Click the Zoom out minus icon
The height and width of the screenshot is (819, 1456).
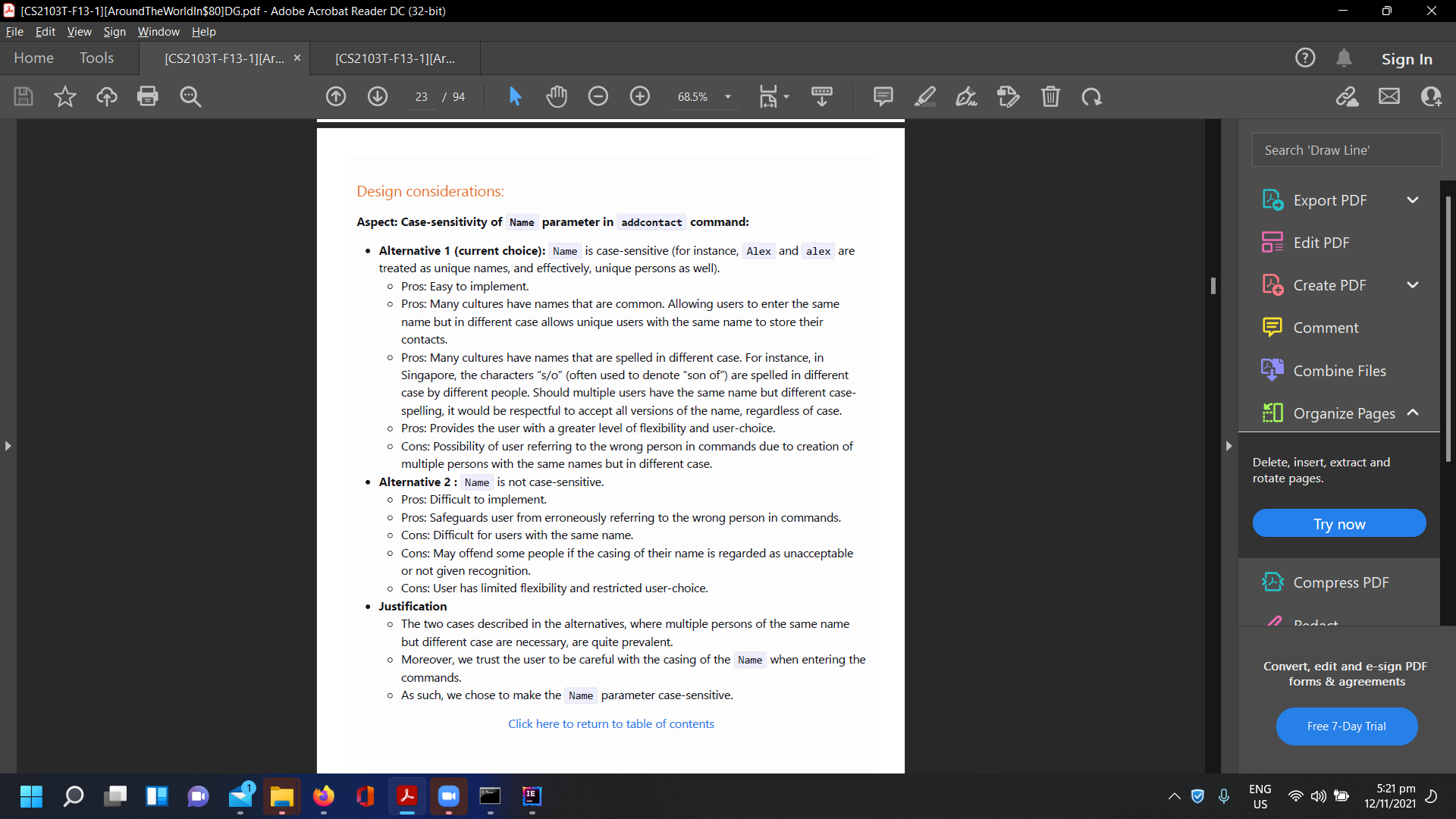[598, 96]
